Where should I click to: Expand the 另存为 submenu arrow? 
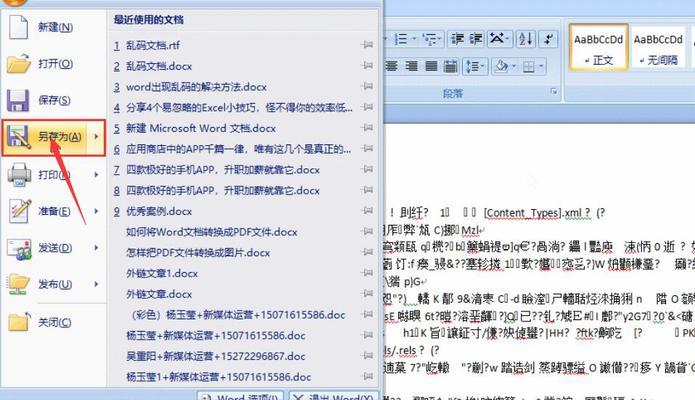click(x=96, y=137)
